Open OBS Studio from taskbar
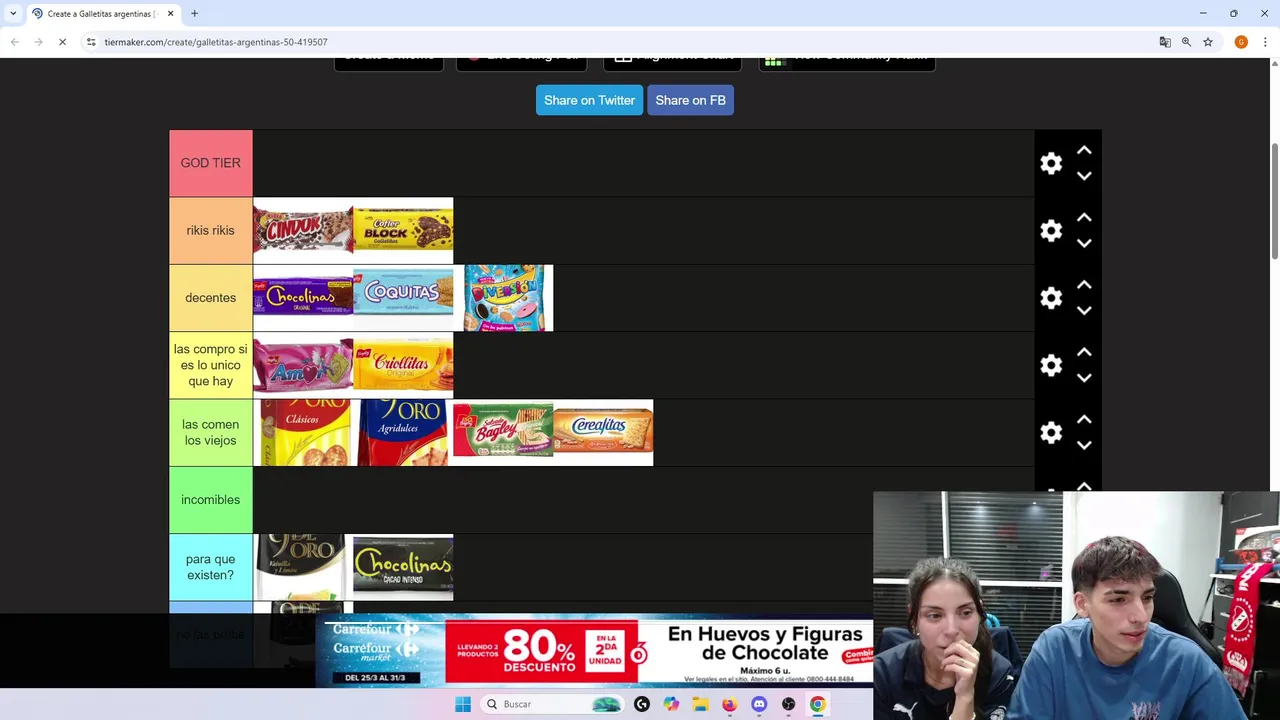The image size is (1280, 720). coord(789,704)
